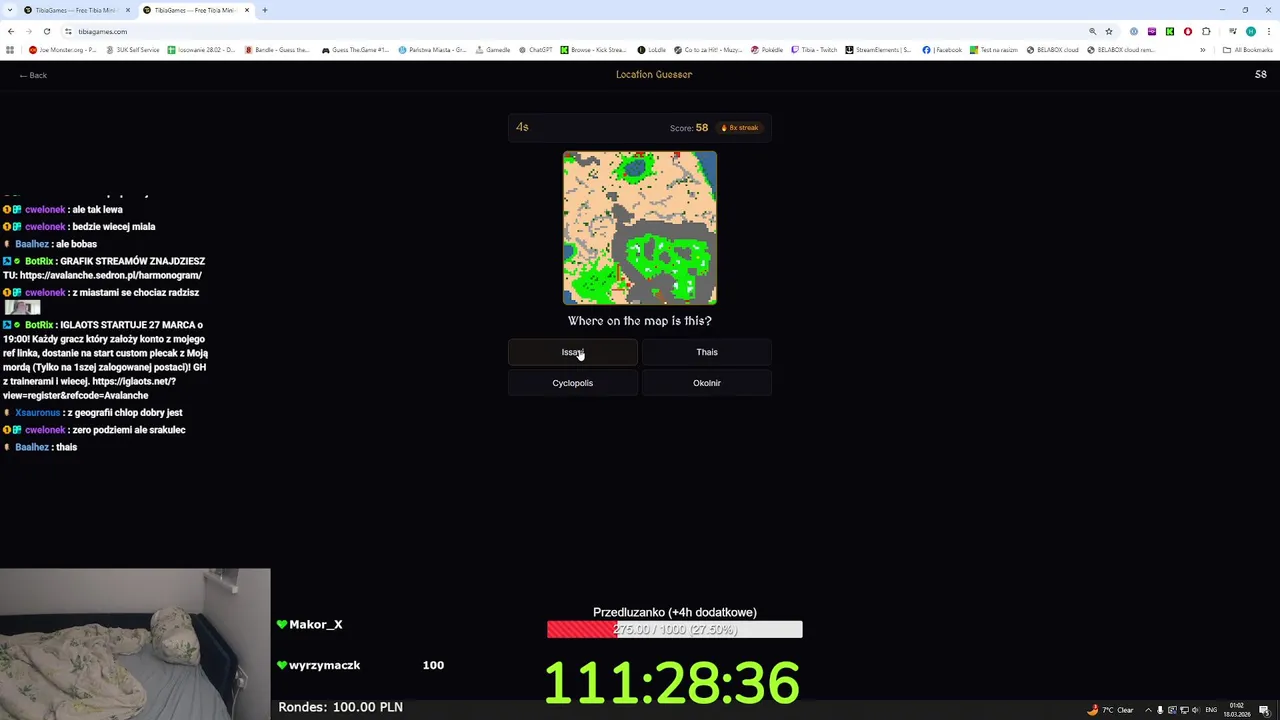Open the tab search dropdown
The image size is (1280, 720).
click(x=9, y=10)
